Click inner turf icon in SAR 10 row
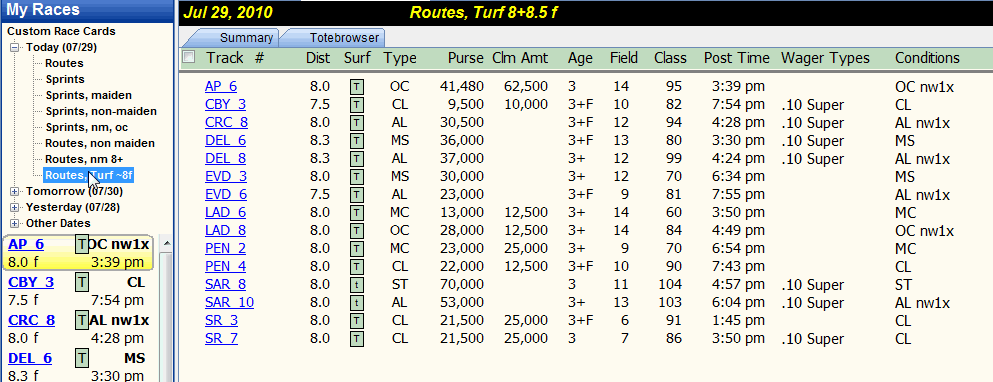 (357, 303)
